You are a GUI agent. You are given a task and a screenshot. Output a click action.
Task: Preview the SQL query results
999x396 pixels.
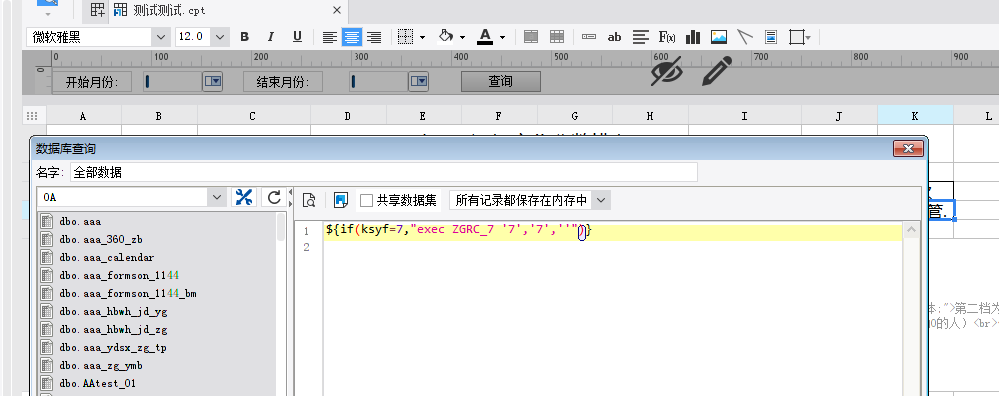[309, 201]
